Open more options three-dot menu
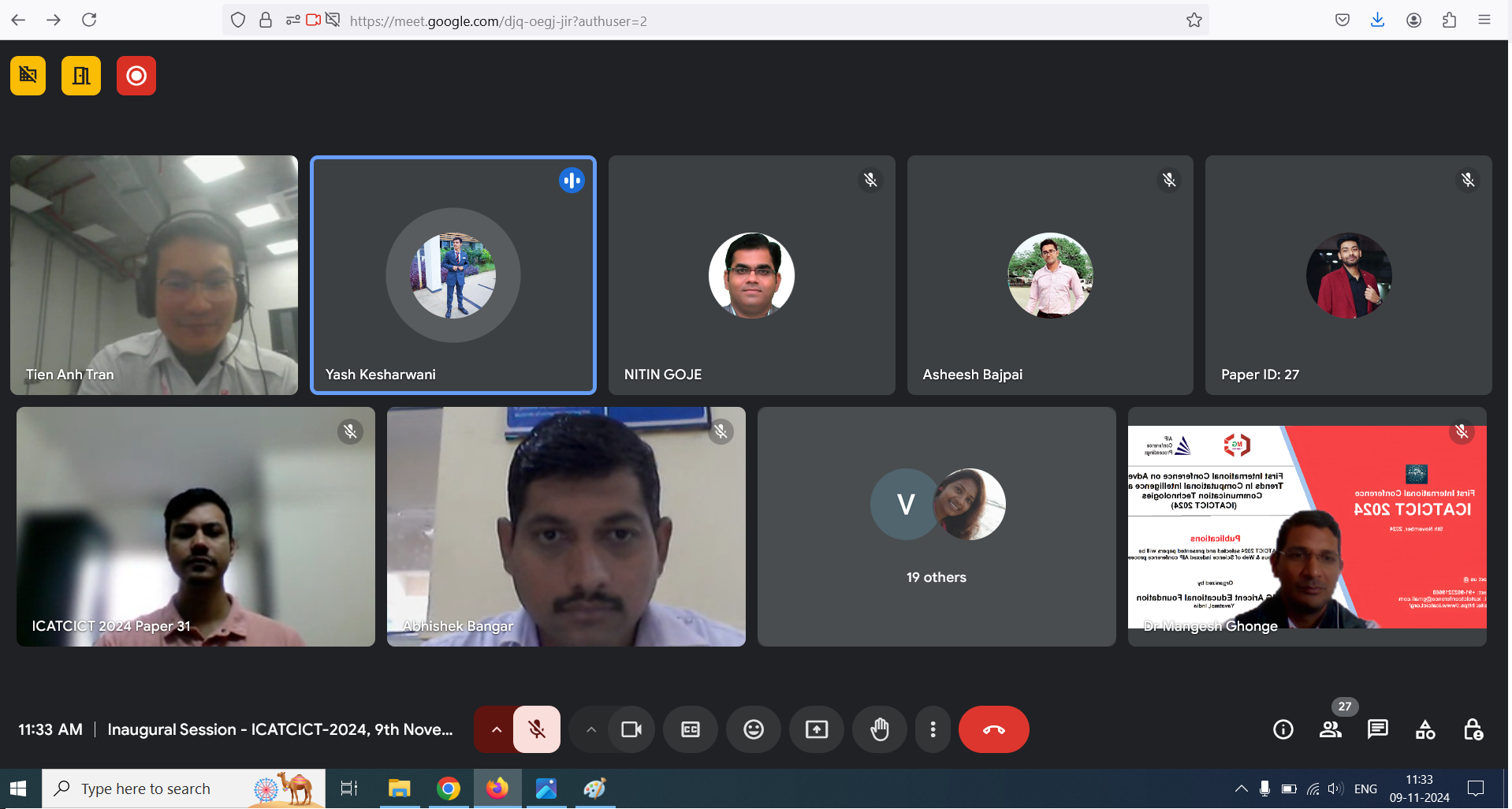The width and height of the screenshot is (1512, 809). 933,729
